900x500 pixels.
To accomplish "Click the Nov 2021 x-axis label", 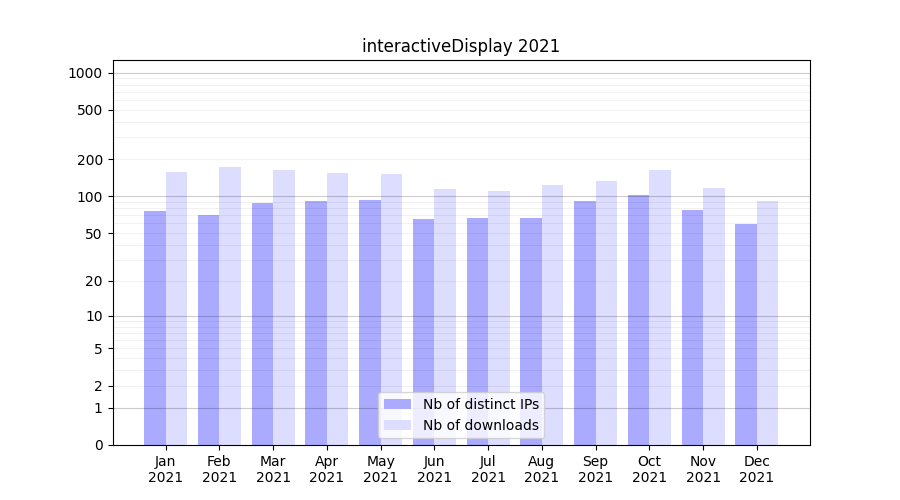I will (703, 469).
